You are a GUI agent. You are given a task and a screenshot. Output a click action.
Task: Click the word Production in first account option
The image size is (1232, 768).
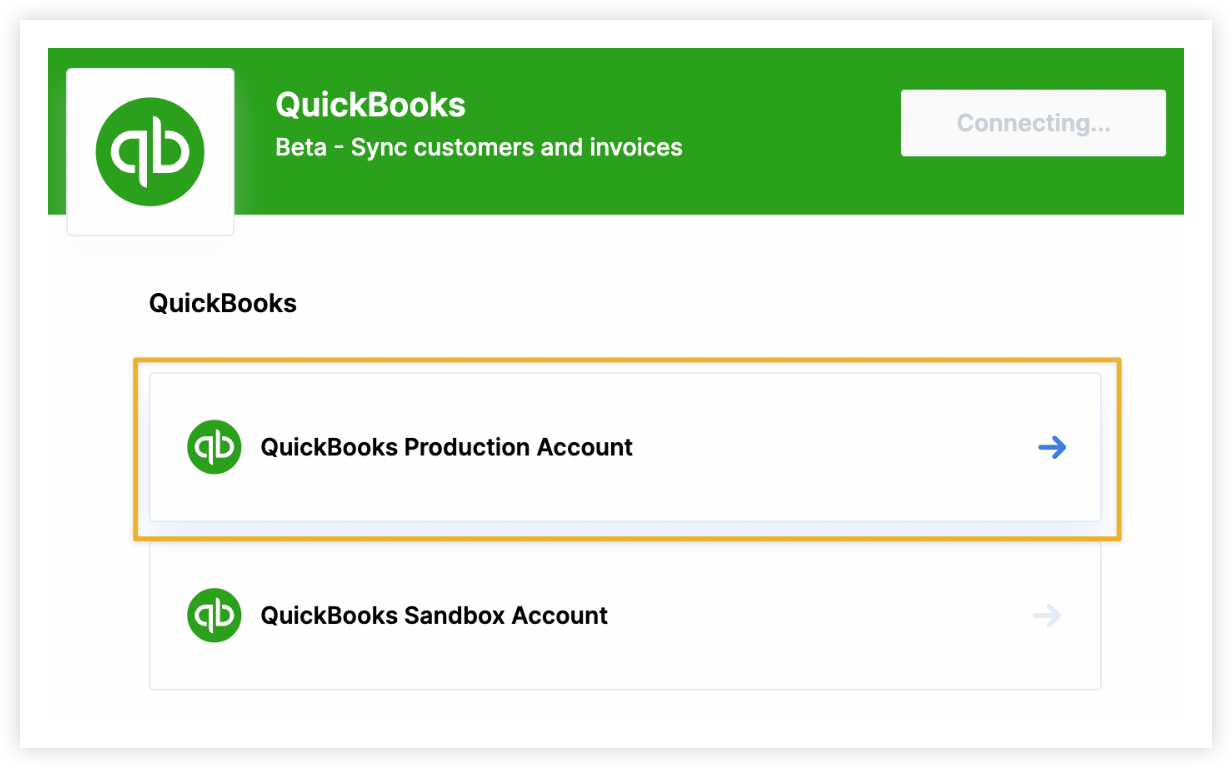coord(466,447)
